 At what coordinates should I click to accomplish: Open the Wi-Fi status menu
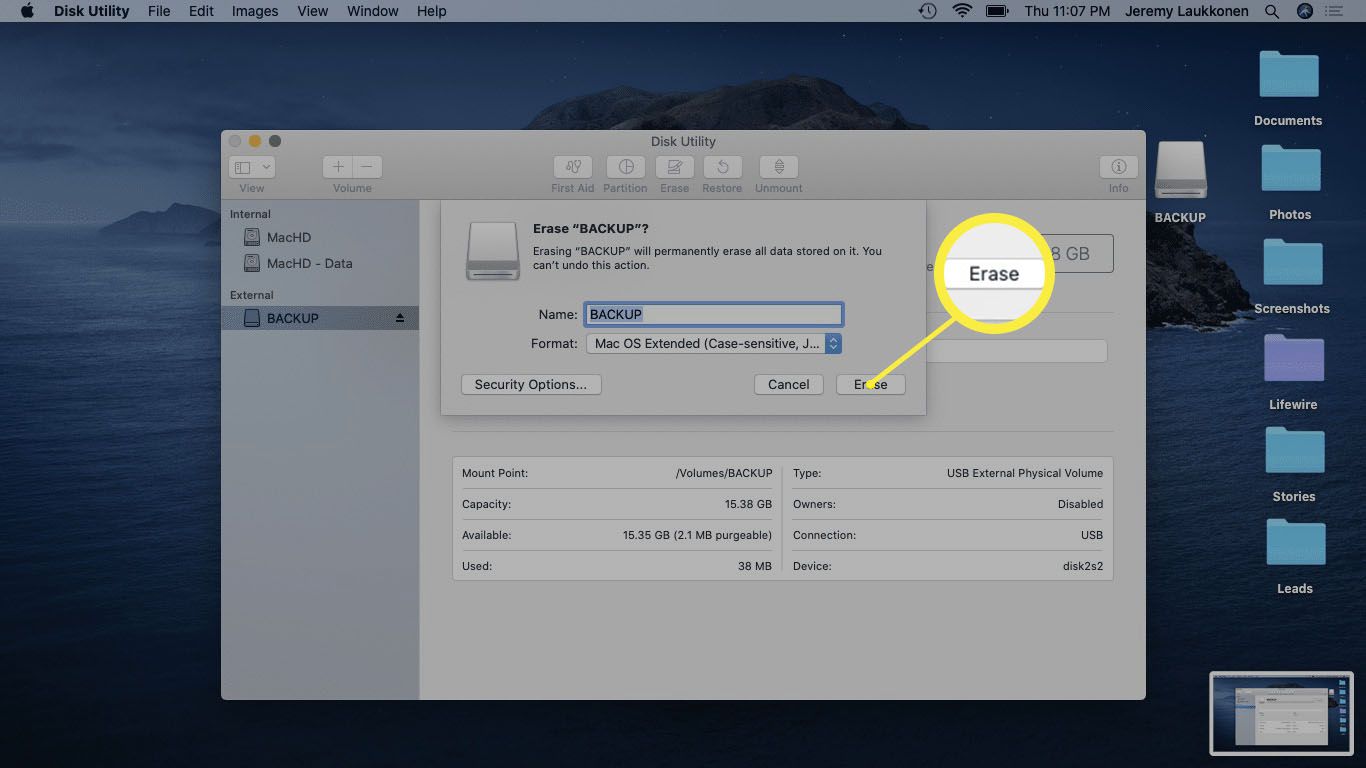pyautogui.click(x=962, y=11)
